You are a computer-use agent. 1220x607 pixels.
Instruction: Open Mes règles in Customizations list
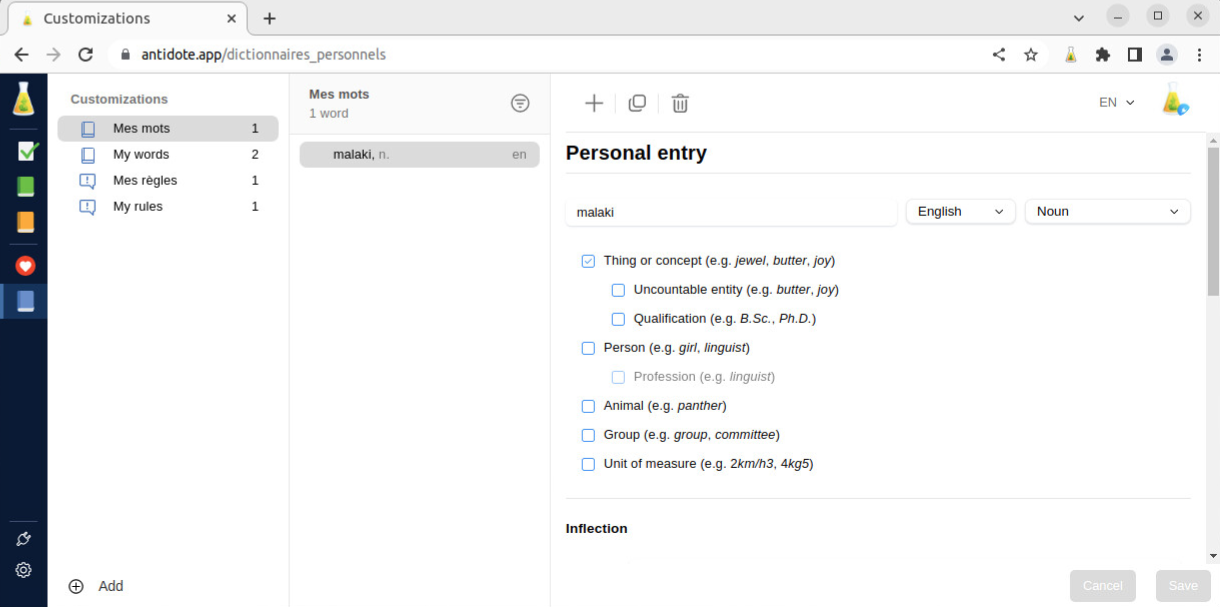tap(145, 181)
